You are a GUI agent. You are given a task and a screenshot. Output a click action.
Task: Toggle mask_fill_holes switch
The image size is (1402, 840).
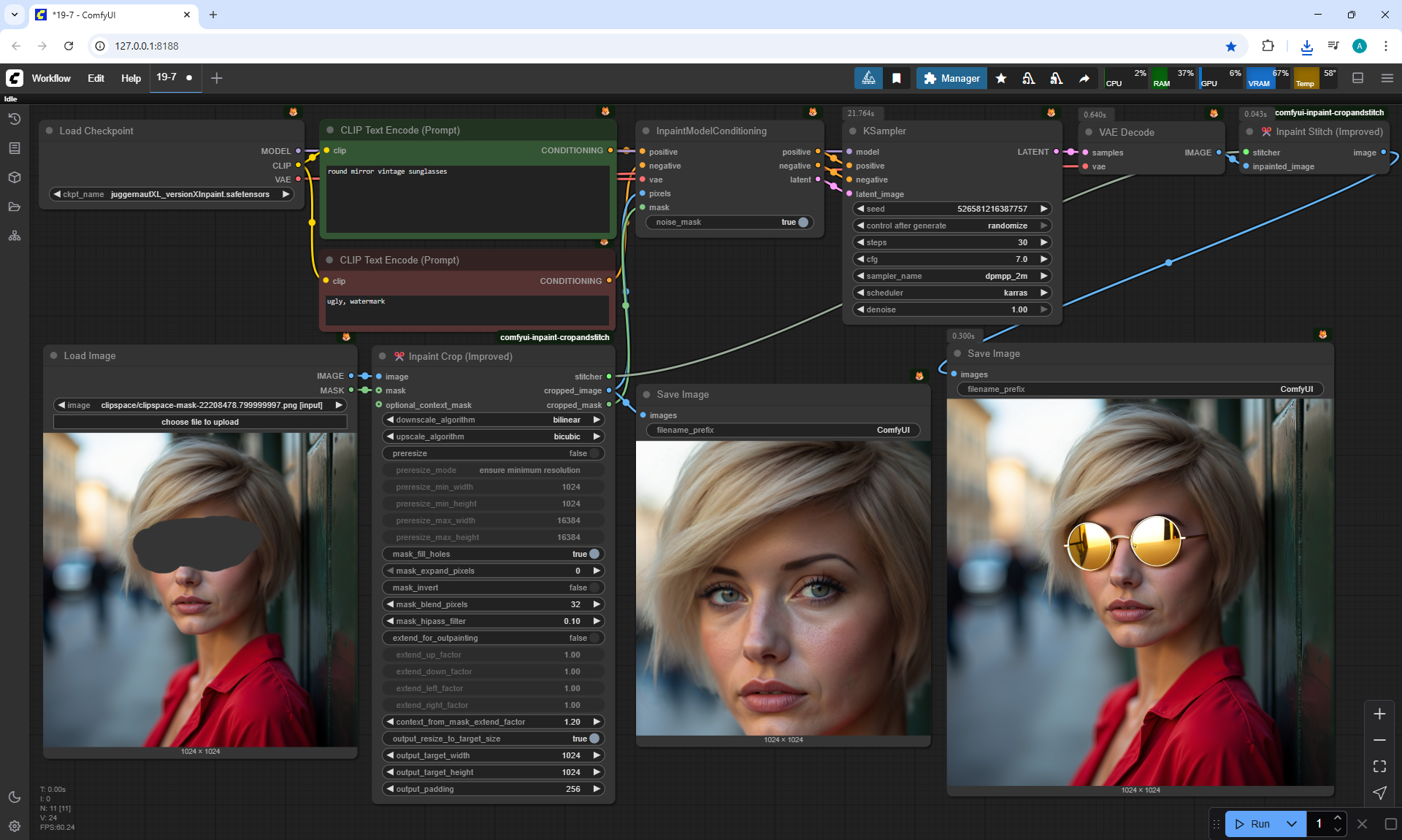pos(594,554)
